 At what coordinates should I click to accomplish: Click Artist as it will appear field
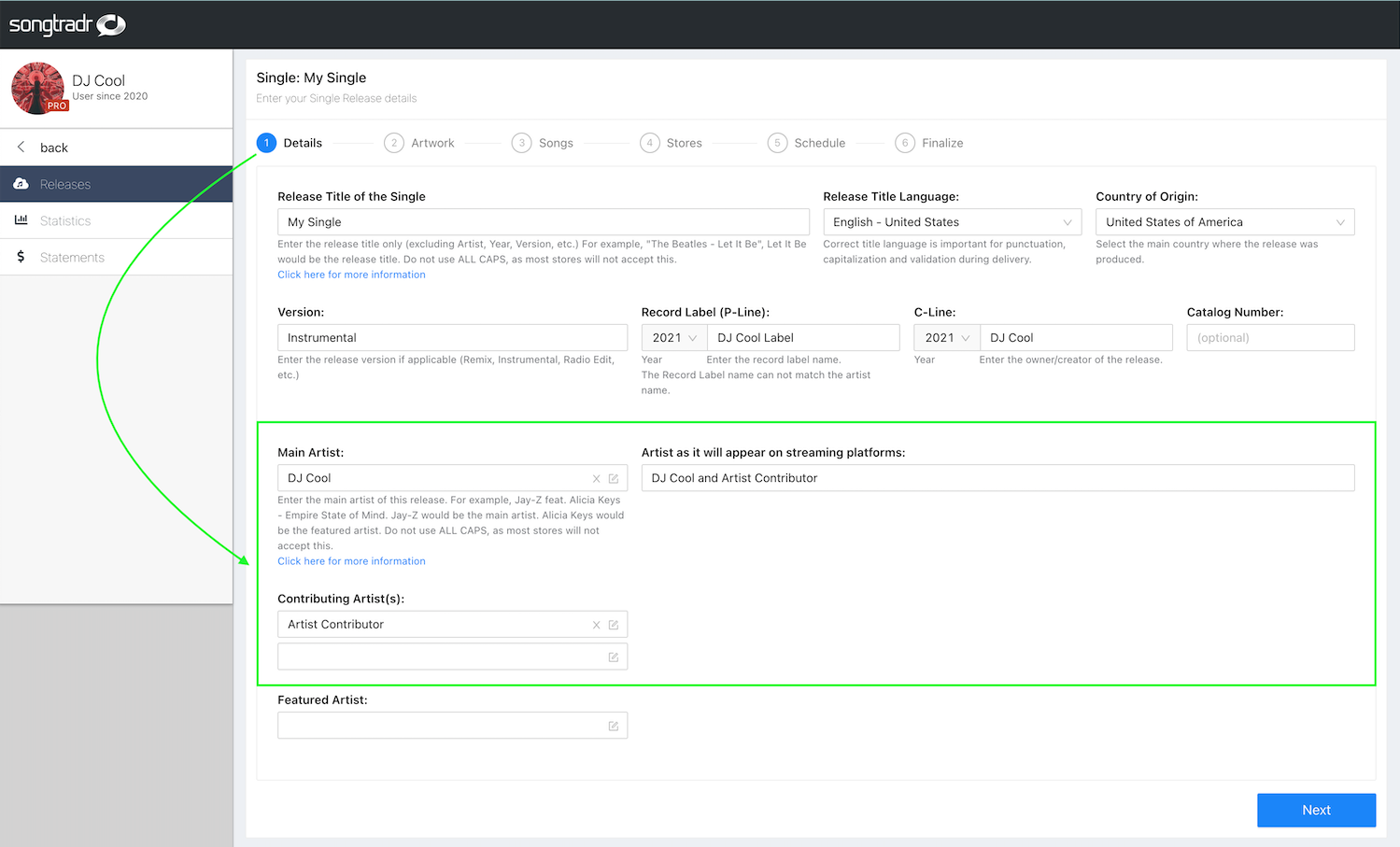pyautogui.click(x=997, y=477)
